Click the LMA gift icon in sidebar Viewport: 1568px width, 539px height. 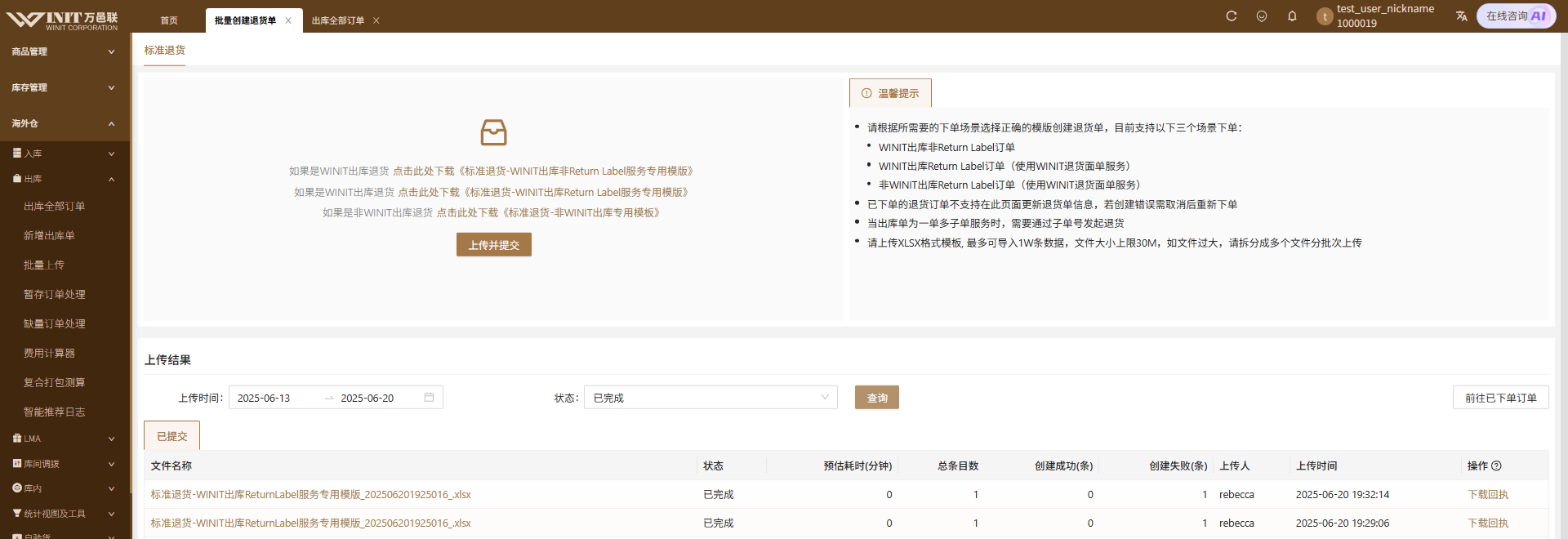[17, 438]
